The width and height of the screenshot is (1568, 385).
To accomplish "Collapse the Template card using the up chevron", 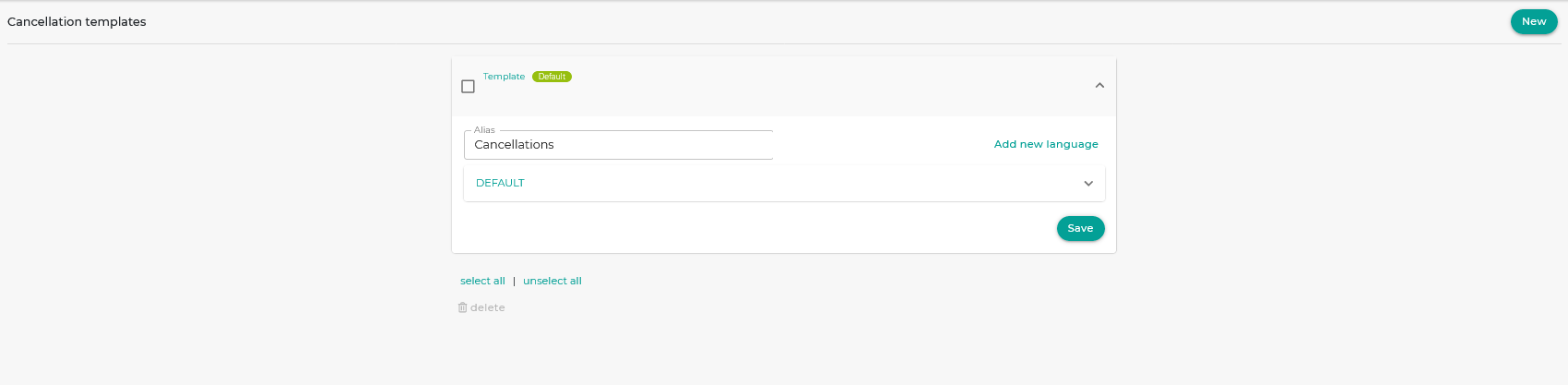I will coord(1099,86).
